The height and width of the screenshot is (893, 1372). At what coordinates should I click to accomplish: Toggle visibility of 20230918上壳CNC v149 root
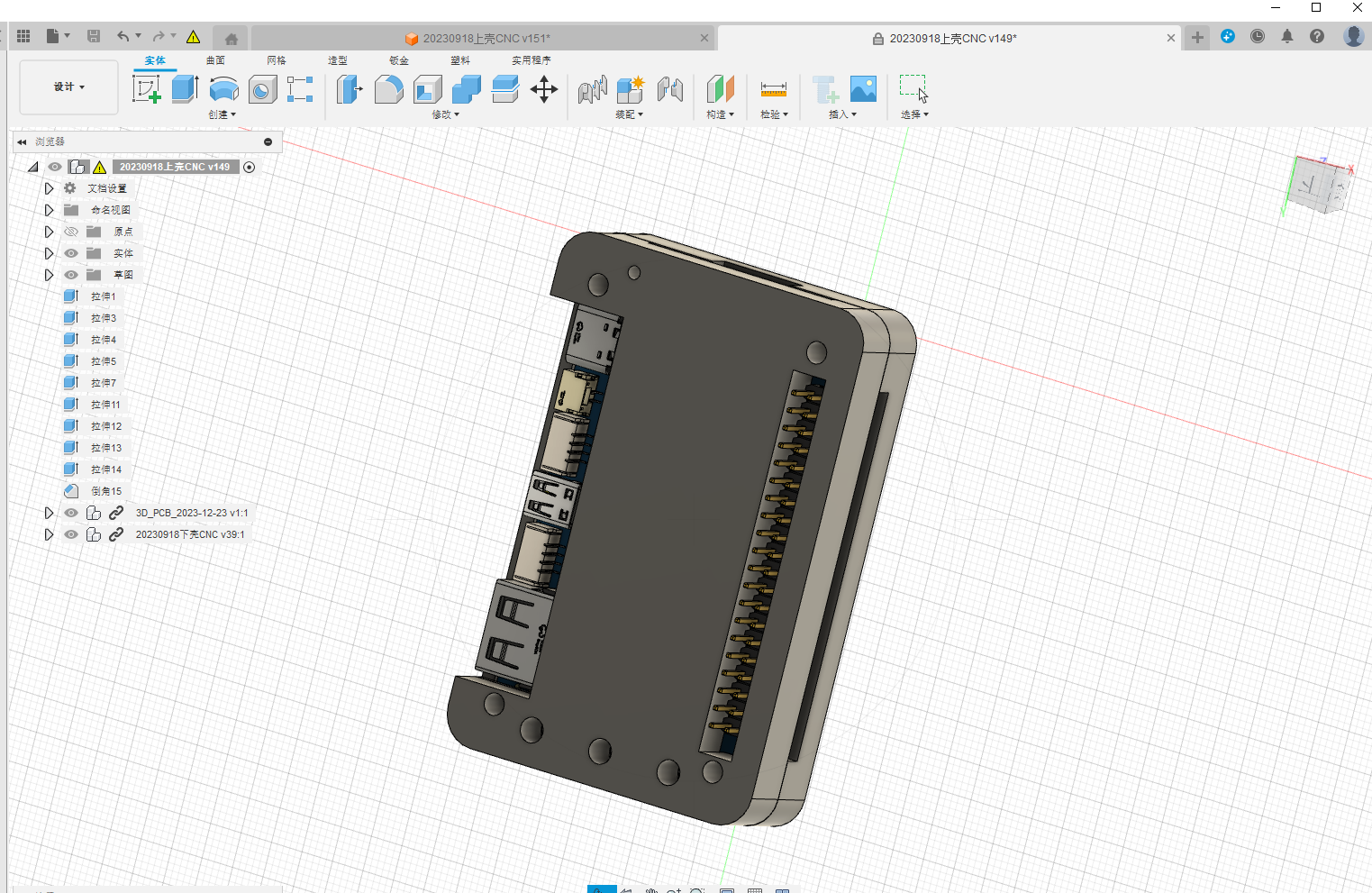(55, 167)
